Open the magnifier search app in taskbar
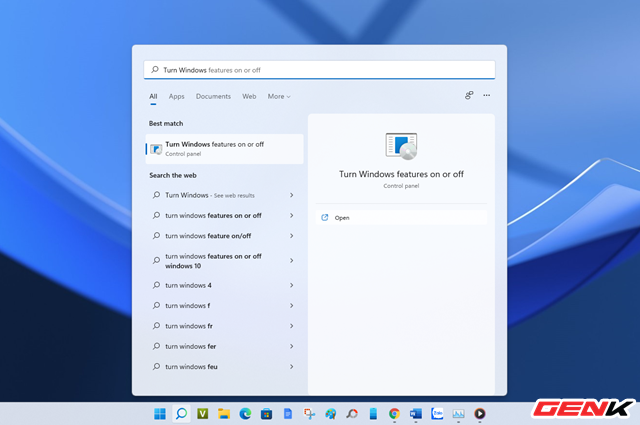Viewport: 640px width, 425px height. pyautogui.click(x=352, y=414)
